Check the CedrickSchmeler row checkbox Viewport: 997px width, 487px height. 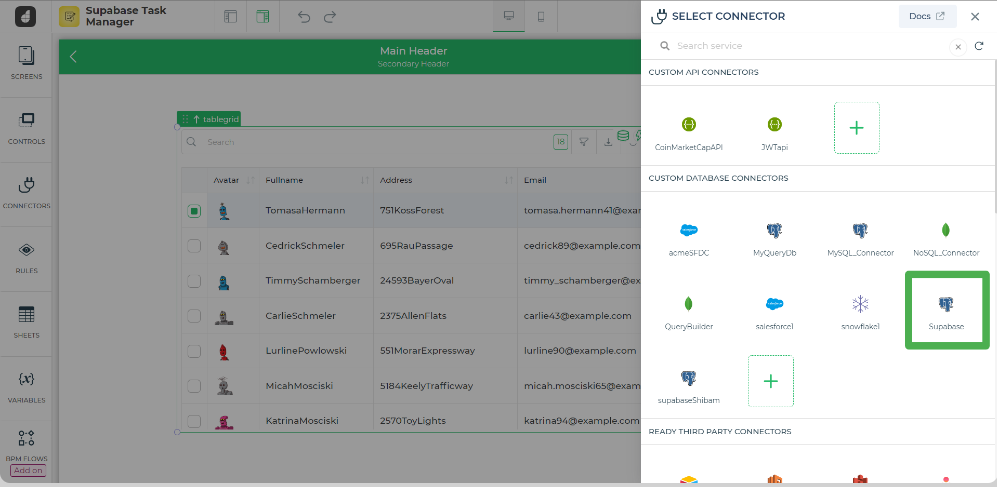tap(194, 246)
